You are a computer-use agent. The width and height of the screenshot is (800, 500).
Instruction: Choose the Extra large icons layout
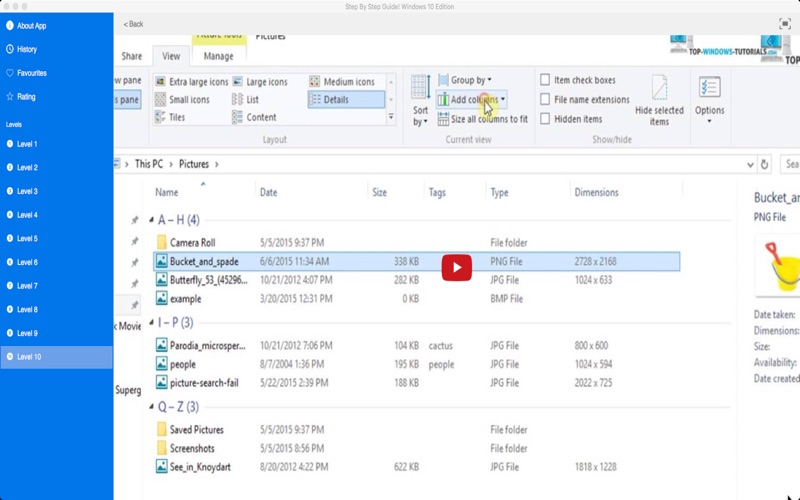191,82
